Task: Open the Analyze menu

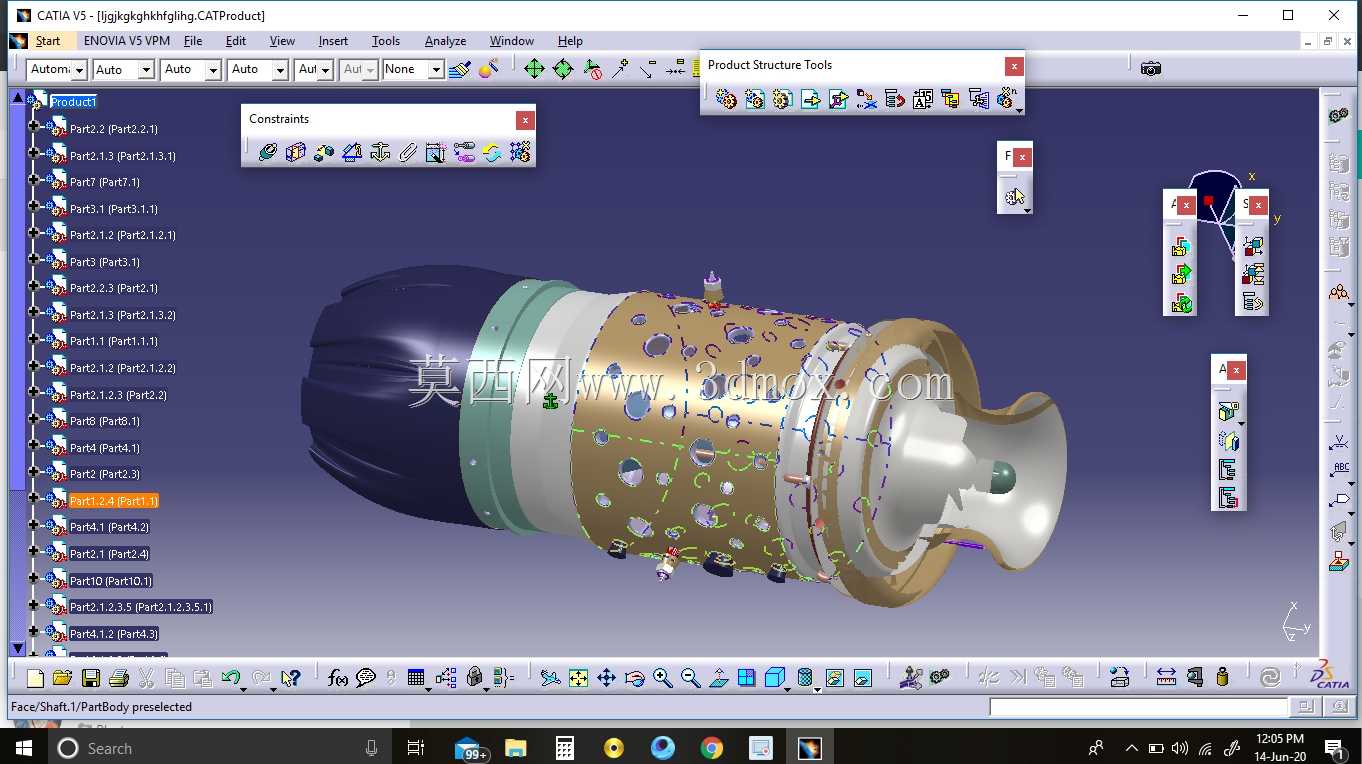Action: pos(445,41)
